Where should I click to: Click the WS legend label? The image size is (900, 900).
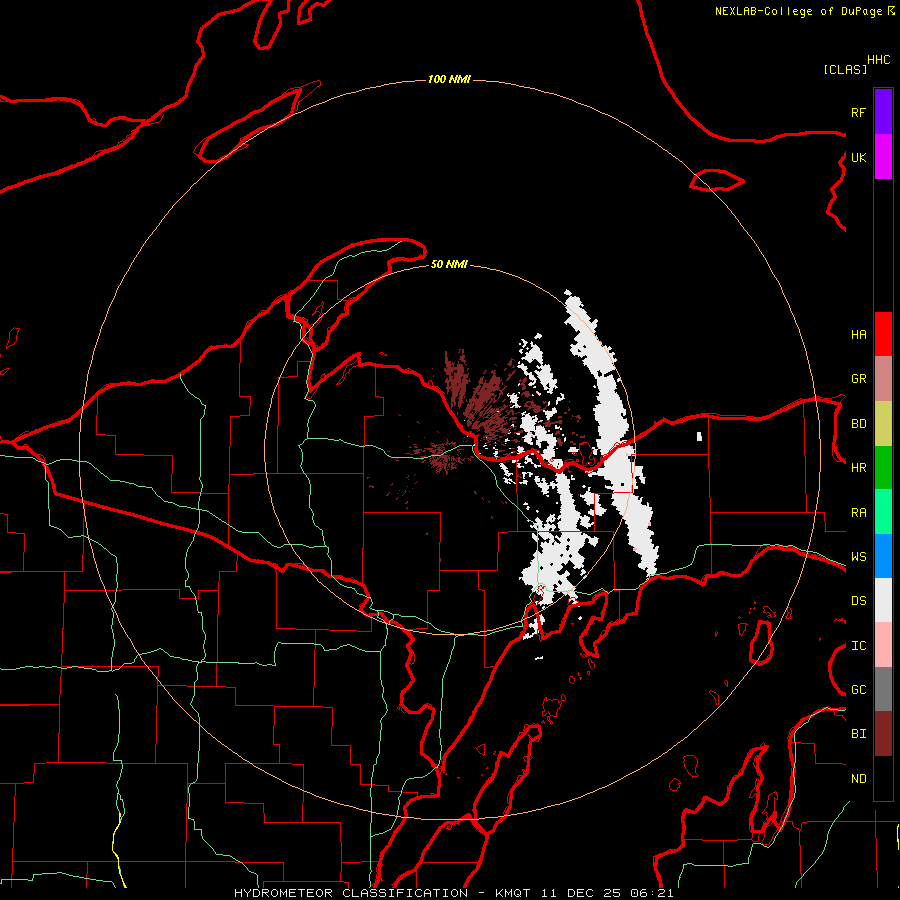[858, 557]
